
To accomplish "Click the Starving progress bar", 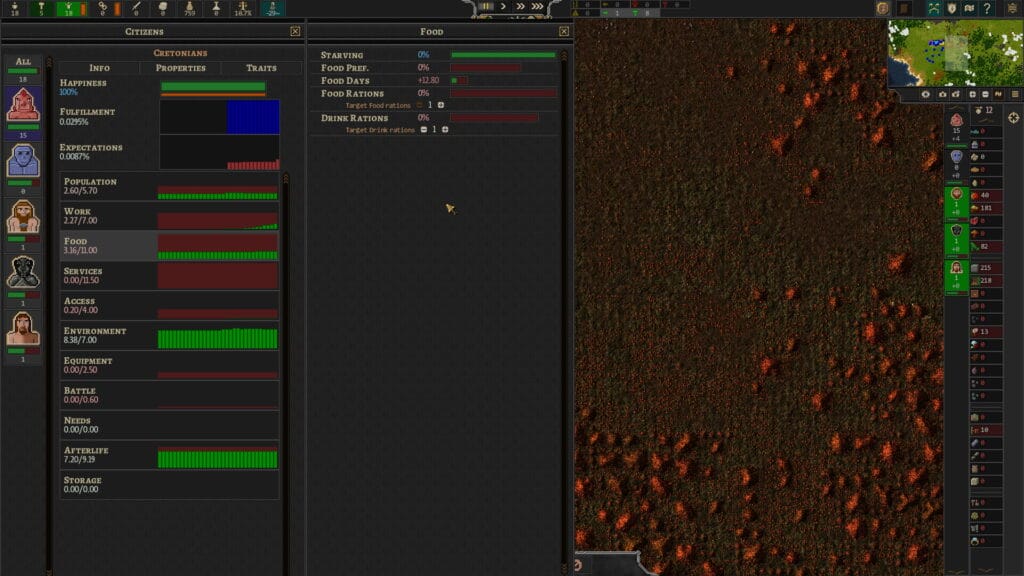I will point(504,56).
